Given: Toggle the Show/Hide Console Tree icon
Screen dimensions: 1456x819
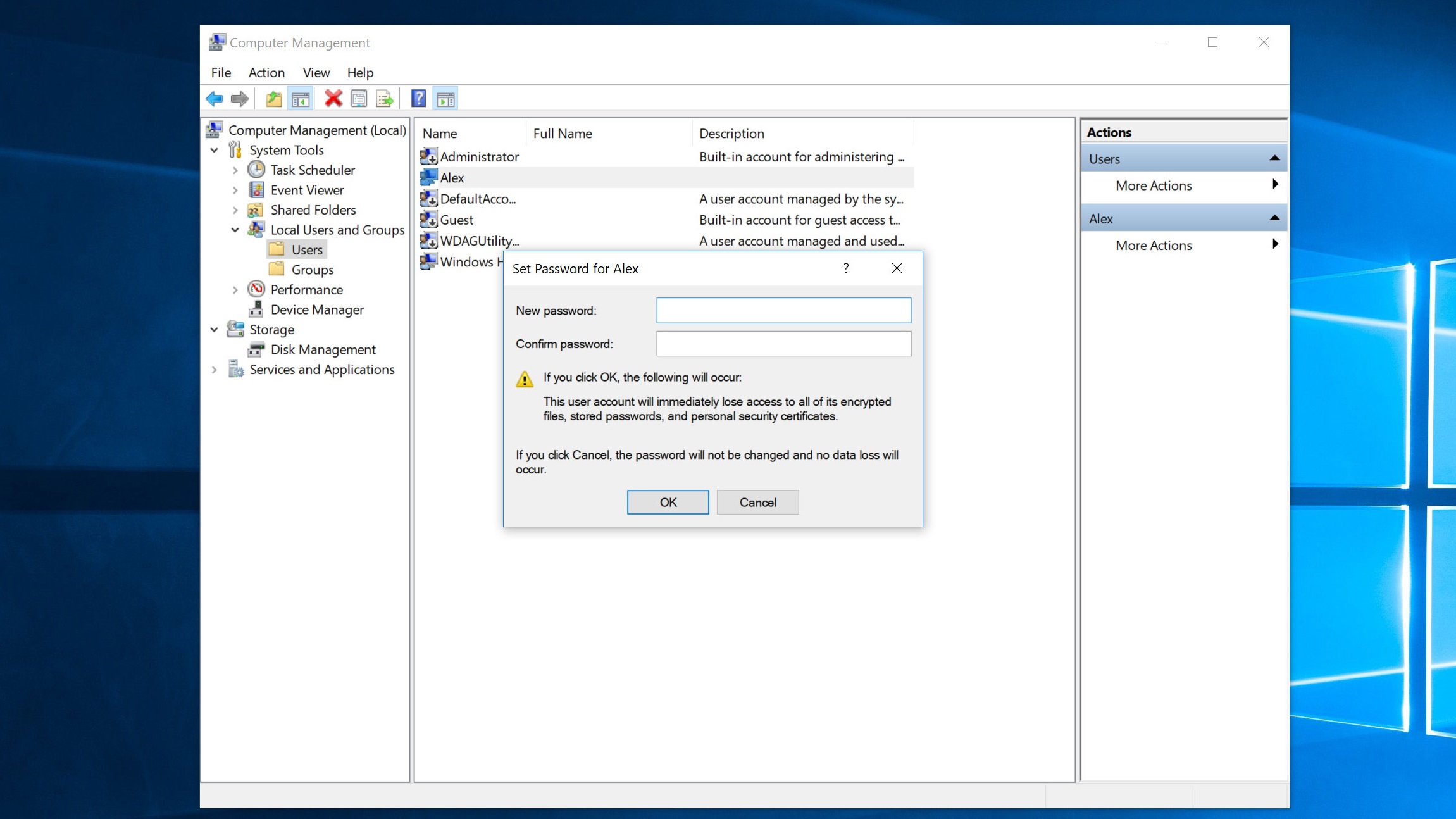Looking at the screenshot, I should click(x=301, y=99).
